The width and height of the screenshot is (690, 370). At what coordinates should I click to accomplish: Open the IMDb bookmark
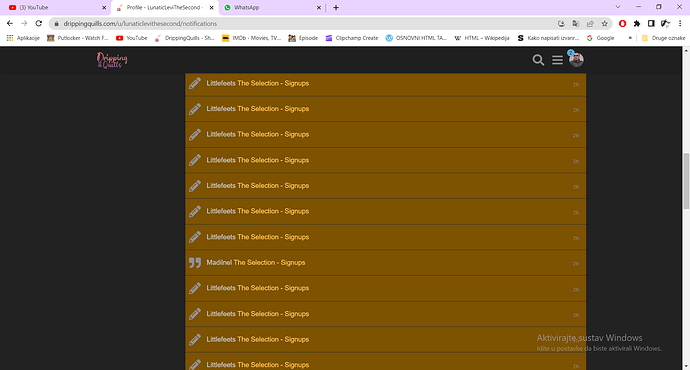point(251,38)
